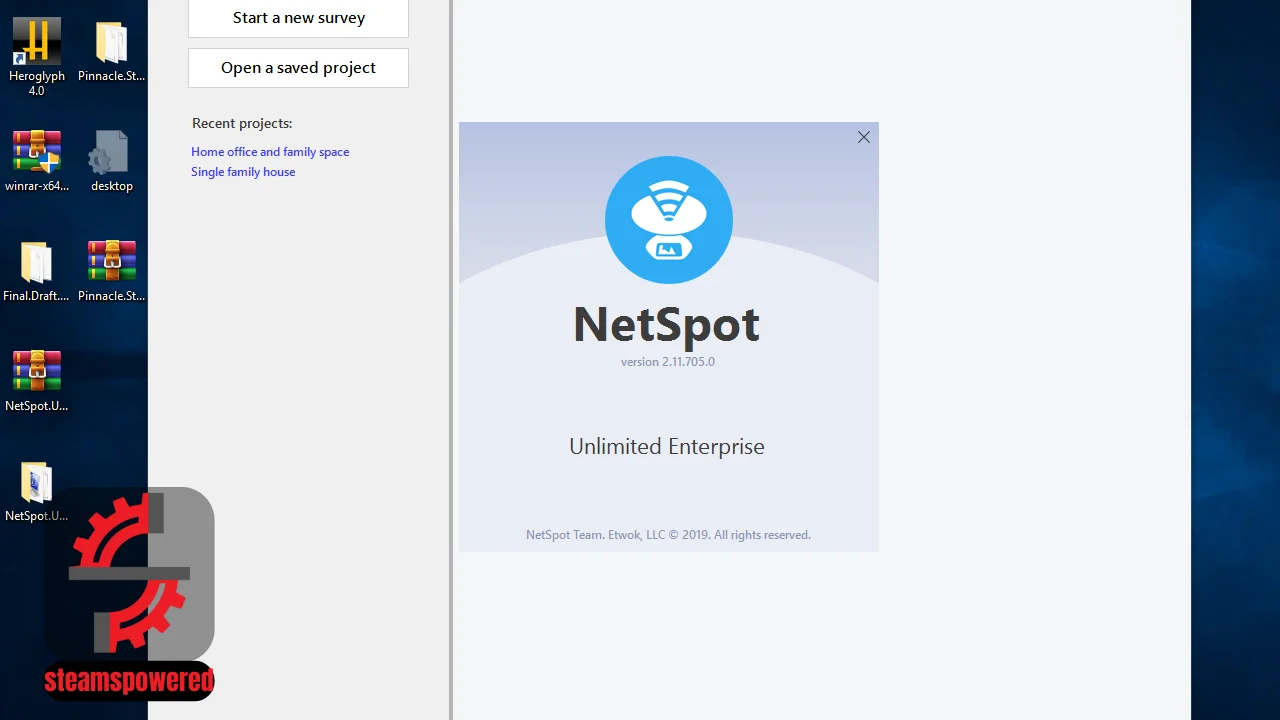Screen dimensions: 1280x720
Task: Open Home office and family space project
Action: pyautogui.click(x=270, y=152)
